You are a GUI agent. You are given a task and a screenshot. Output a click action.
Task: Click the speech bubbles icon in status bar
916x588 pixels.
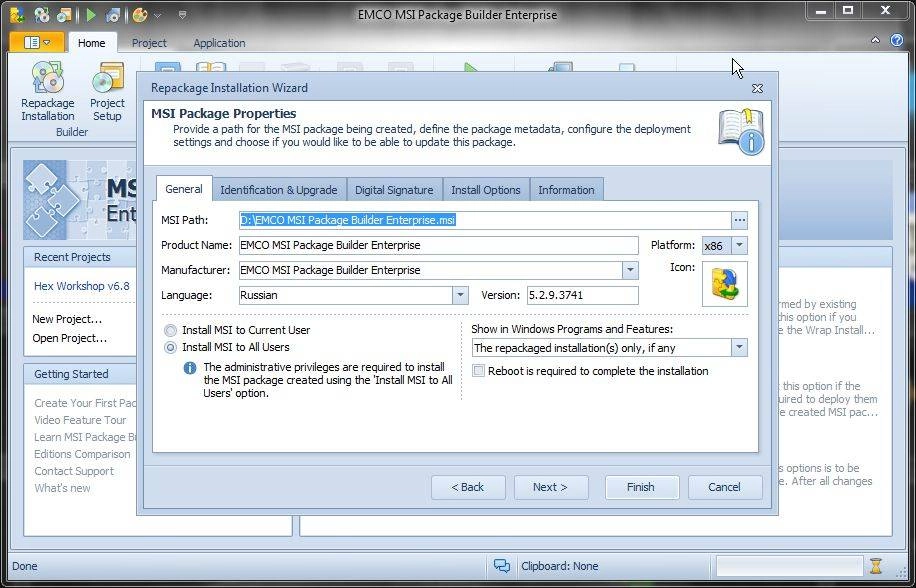[x=502, y=566]
